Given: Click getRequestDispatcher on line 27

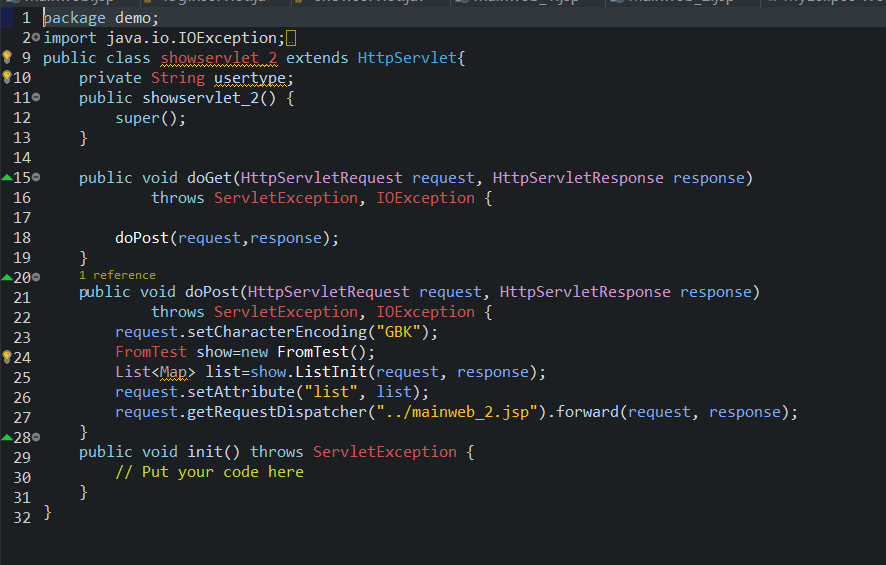Looking at the screenshot, I should [277, 412].
